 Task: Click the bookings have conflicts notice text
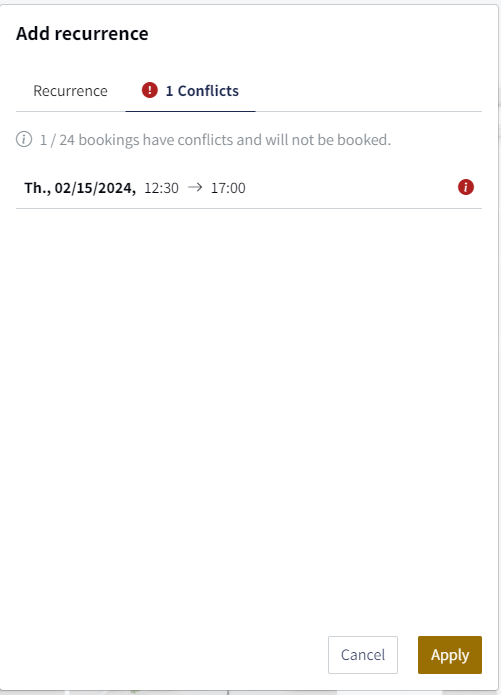(215, 140)
